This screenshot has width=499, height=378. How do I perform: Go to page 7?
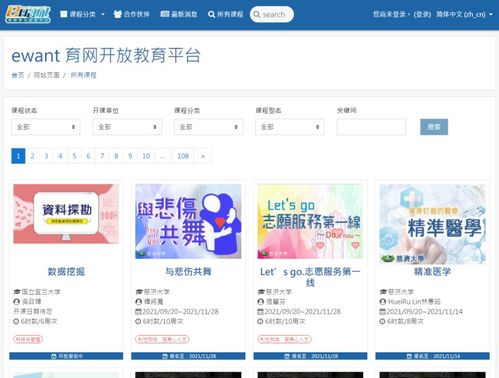click(x=102, y=156)
